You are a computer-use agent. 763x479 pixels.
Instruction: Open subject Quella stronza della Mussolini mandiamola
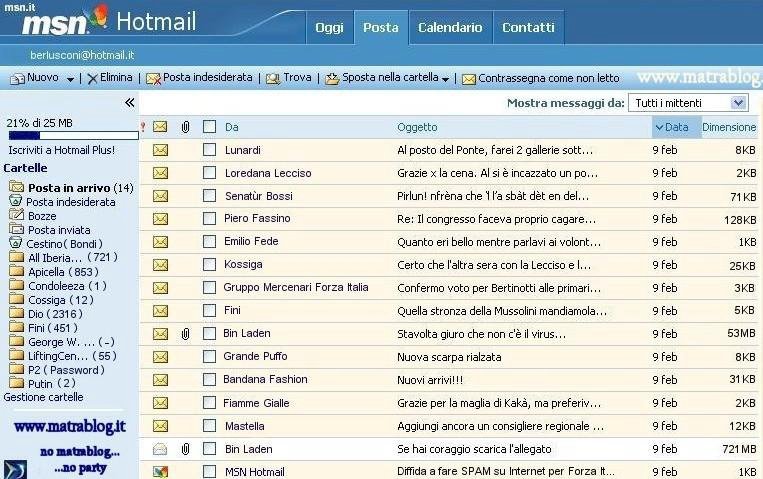[x=502, y=311]
